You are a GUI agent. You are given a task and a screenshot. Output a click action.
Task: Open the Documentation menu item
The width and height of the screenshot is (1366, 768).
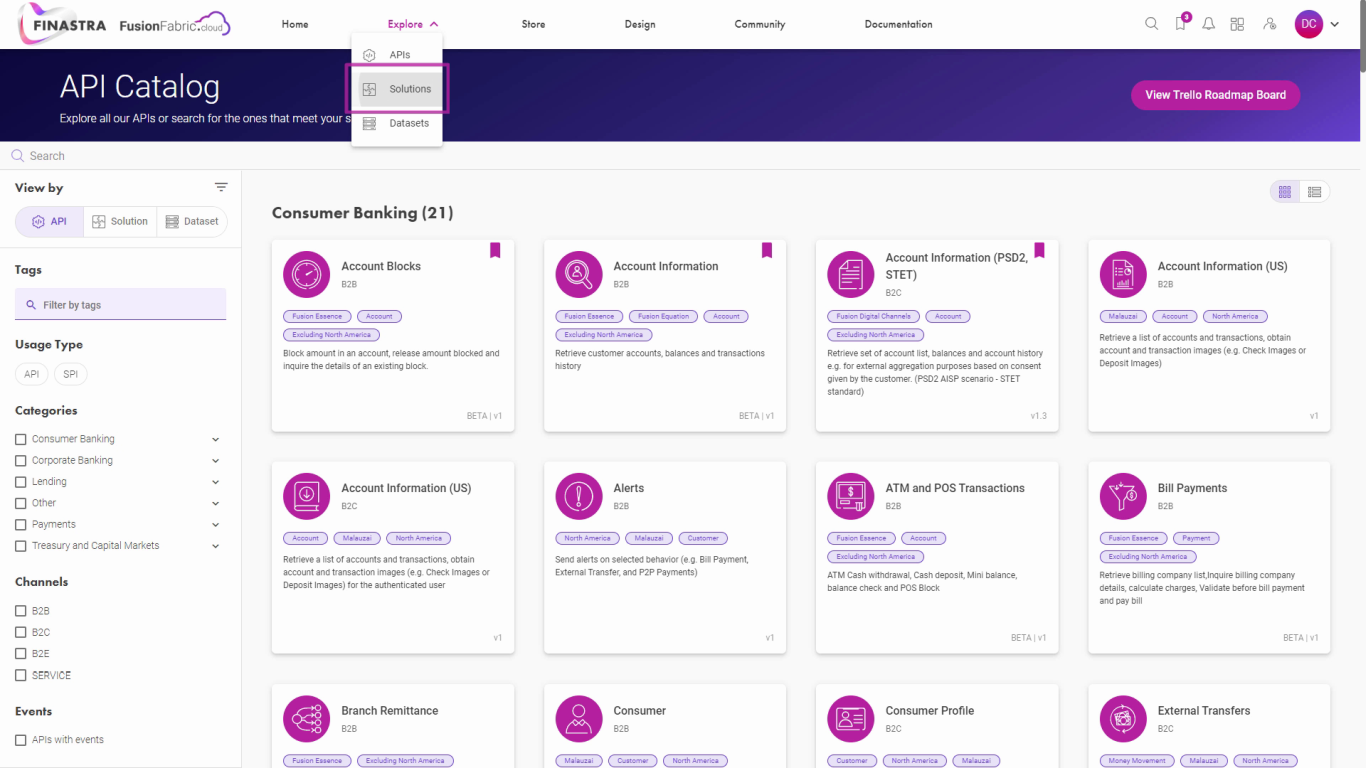pos(899,24)
